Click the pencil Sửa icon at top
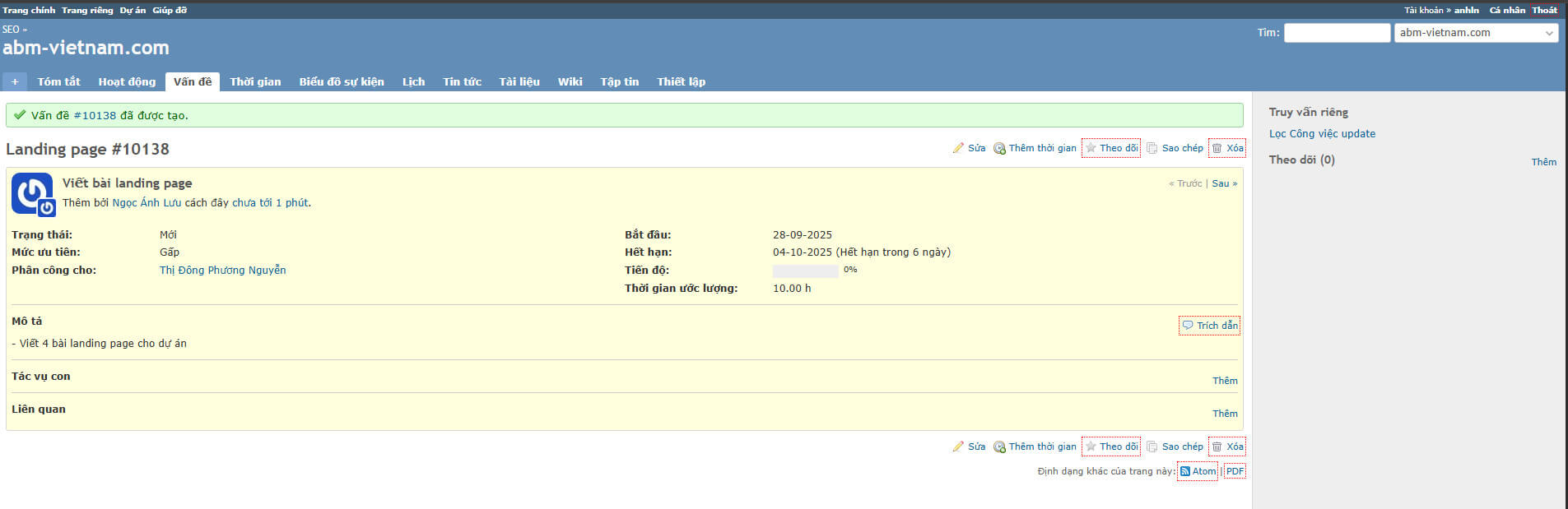Screen dimensions: 1568x509 958,148
